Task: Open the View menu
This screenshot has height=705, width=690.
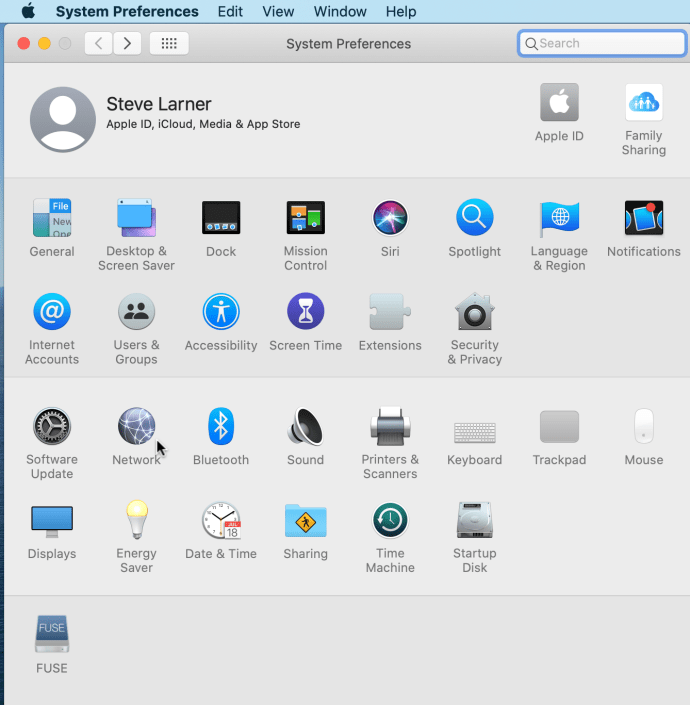Action: [278, 12]
